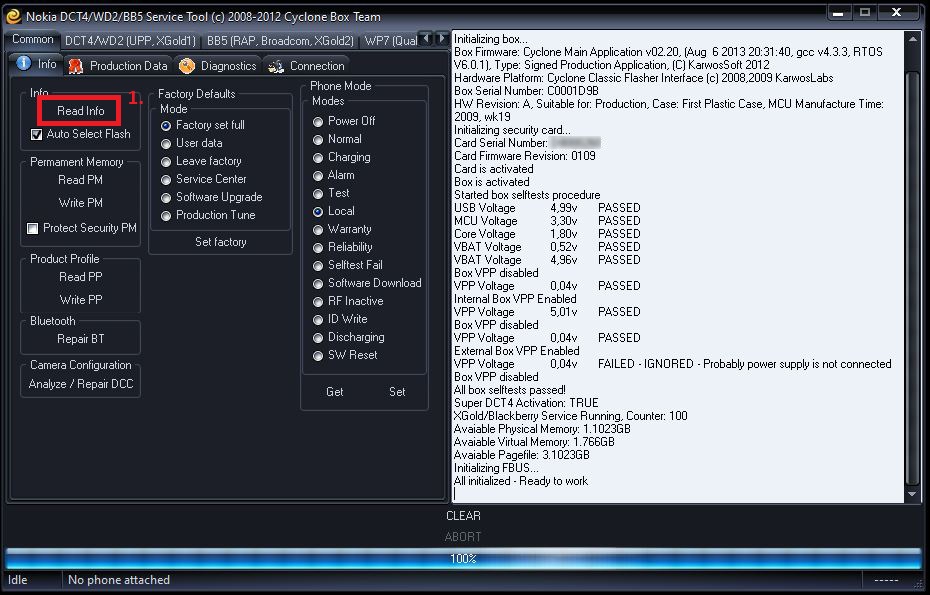Switch to DCT4/WD2 (UPP, XGold1) tab
Viewport: 930px width, 595px height.
[130, 40]
